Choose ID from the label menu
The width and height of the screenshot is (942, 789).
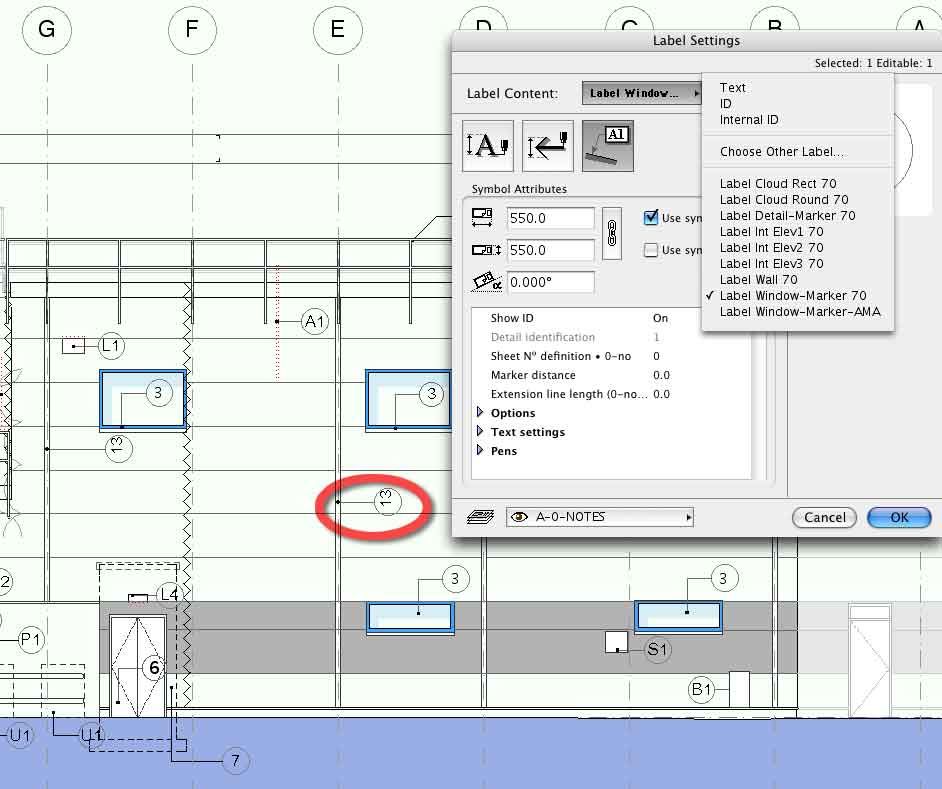(x=726, y=104)
